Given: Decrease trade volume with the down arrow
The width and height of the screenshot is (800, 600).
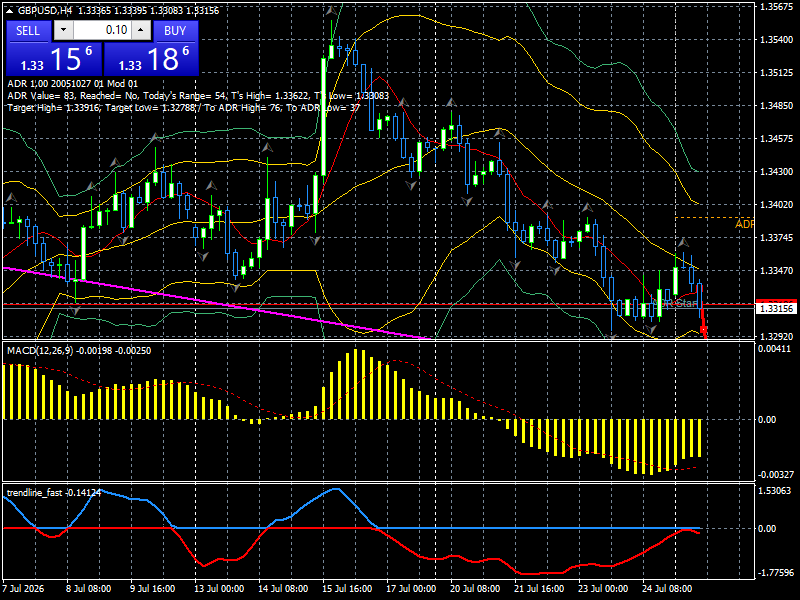Looking at the screenshot, I should (x=63, y=30).
